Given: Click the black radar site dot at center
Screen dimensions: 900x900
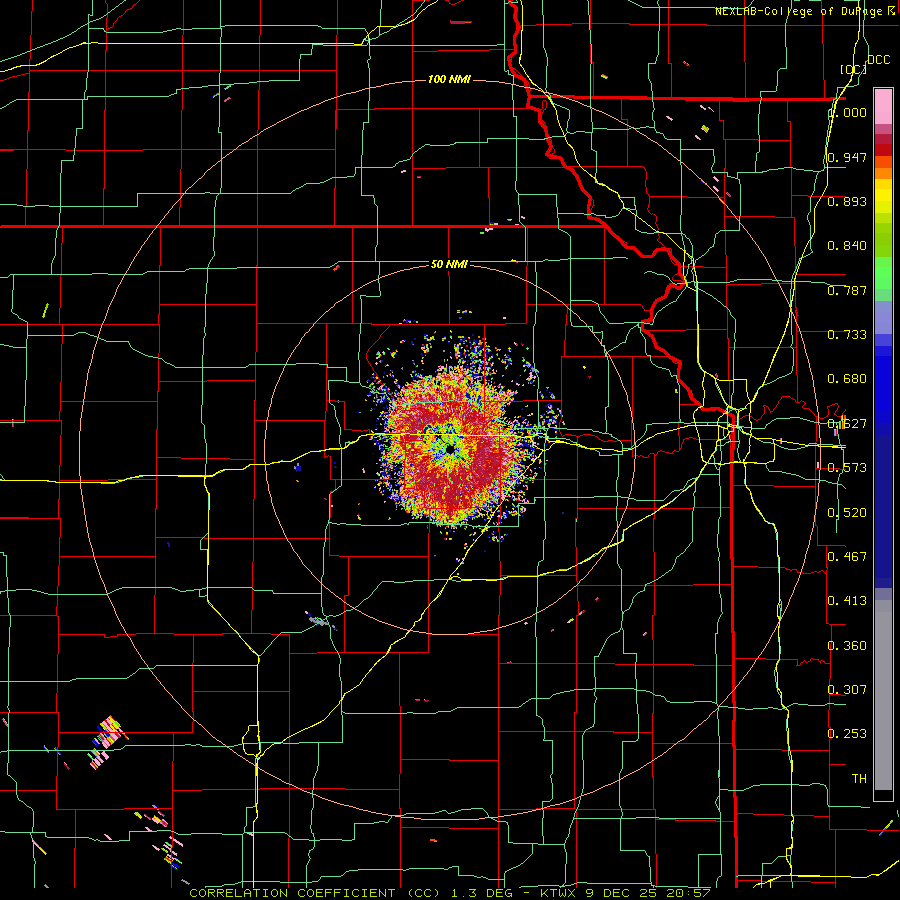Looking at the screenshot, I should pyautogui.click(x=451, y=449).
